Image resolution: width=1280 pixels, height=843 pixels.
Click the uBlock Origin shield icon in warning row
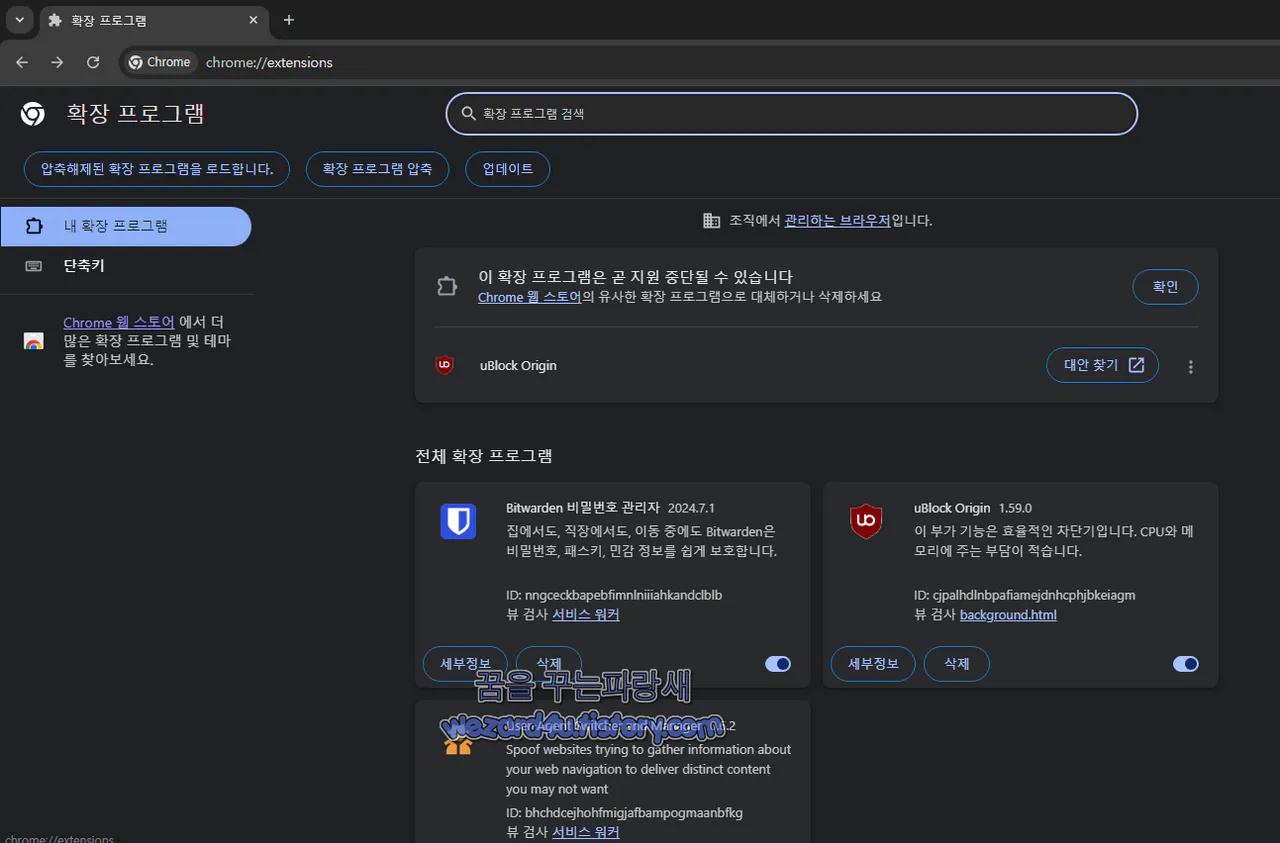[x=445, y=365]
